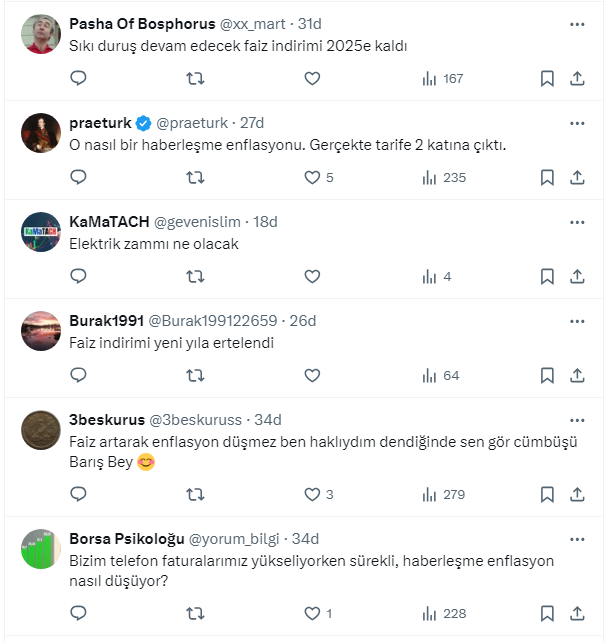Image resolution: width=611 pixels, height=643 pixels.
Task: Reply to 3beskurus's tweet
Action: 78,494
